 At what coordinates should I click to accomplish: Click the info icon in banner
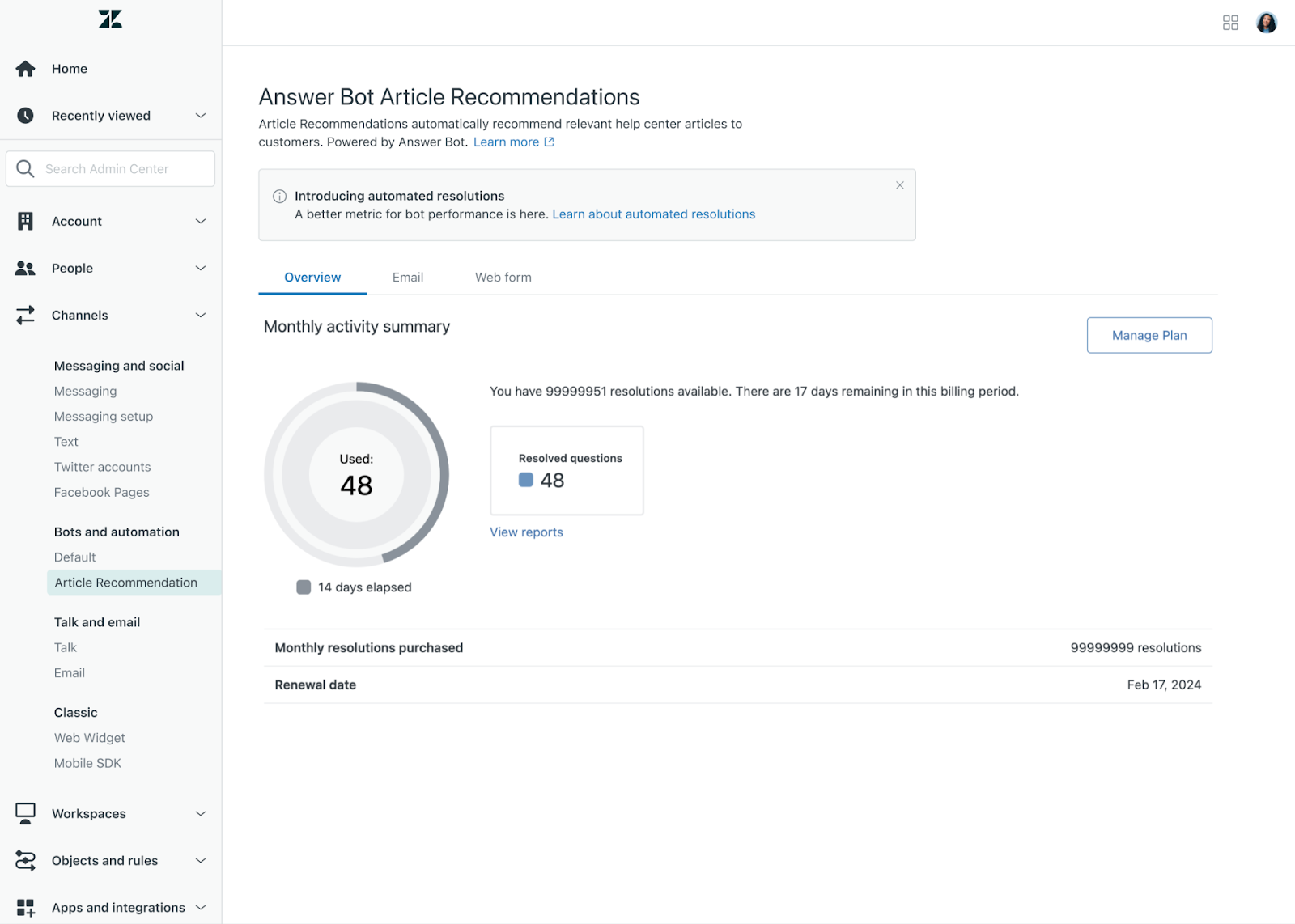pos(279,196)
